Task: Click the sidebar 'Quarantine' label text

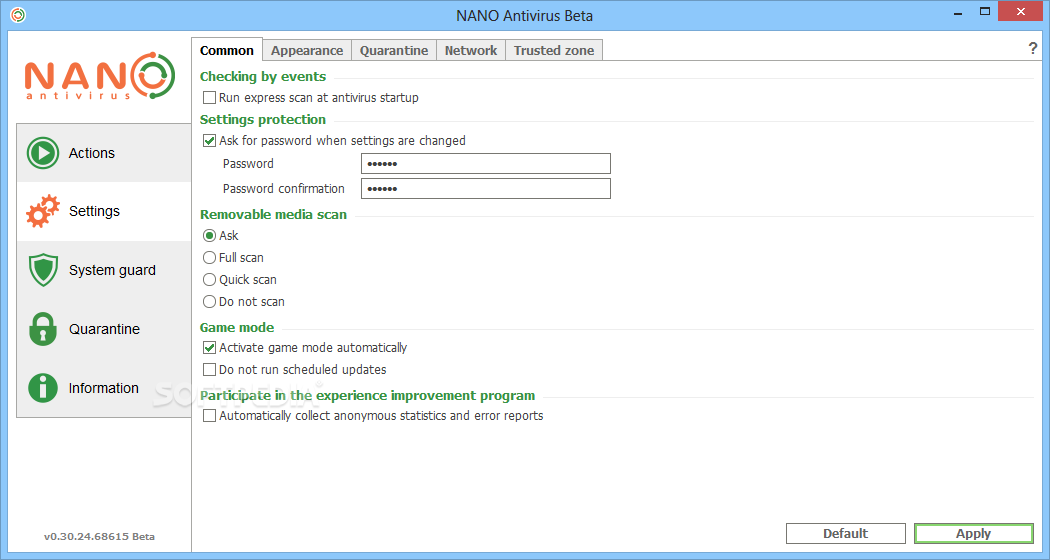Action: point(104,330)
